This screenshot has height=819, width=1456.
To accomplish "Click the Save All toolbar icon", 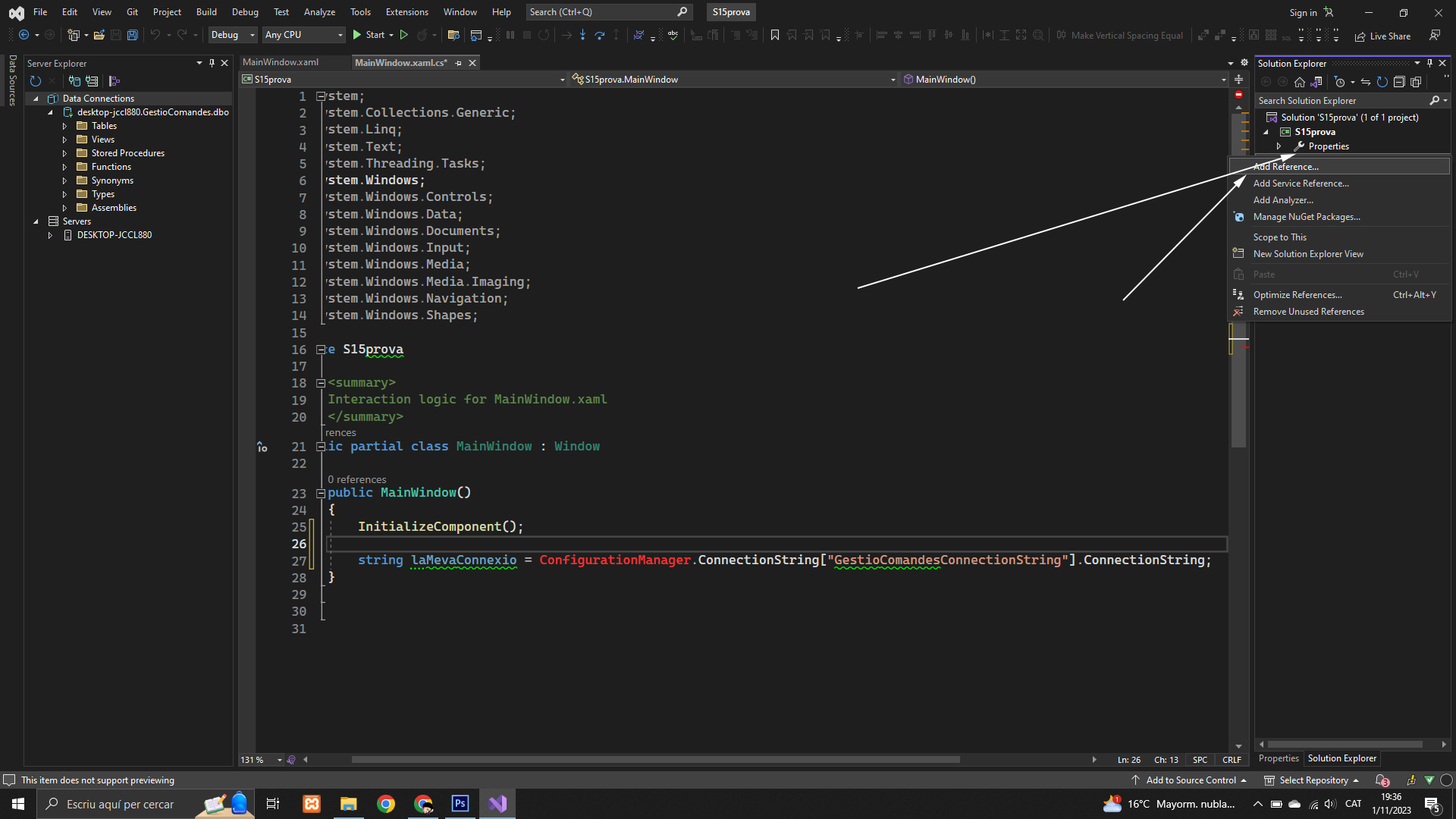I will click(x=132, y=35).
